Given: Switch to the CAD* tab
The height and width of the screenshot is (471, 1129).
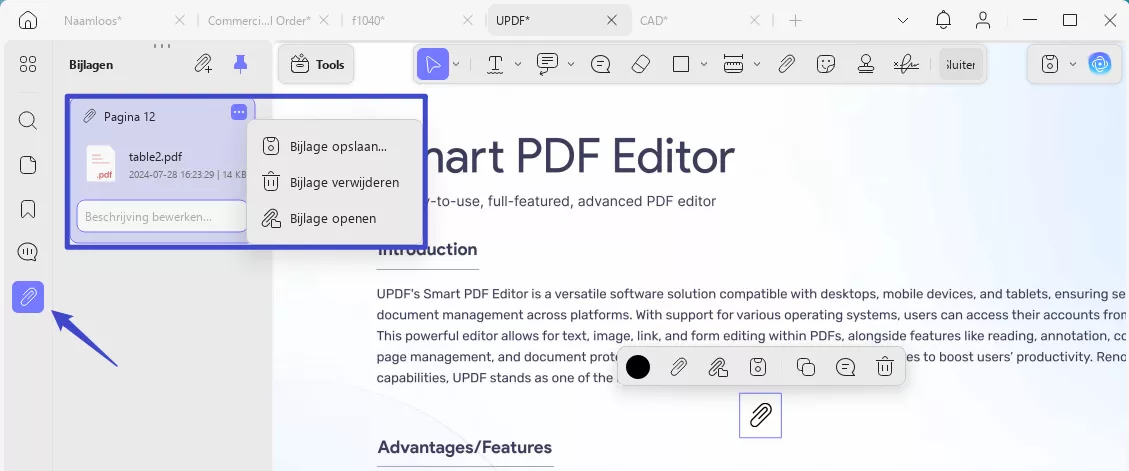Looking at the screenshot, I should (654, 20).
